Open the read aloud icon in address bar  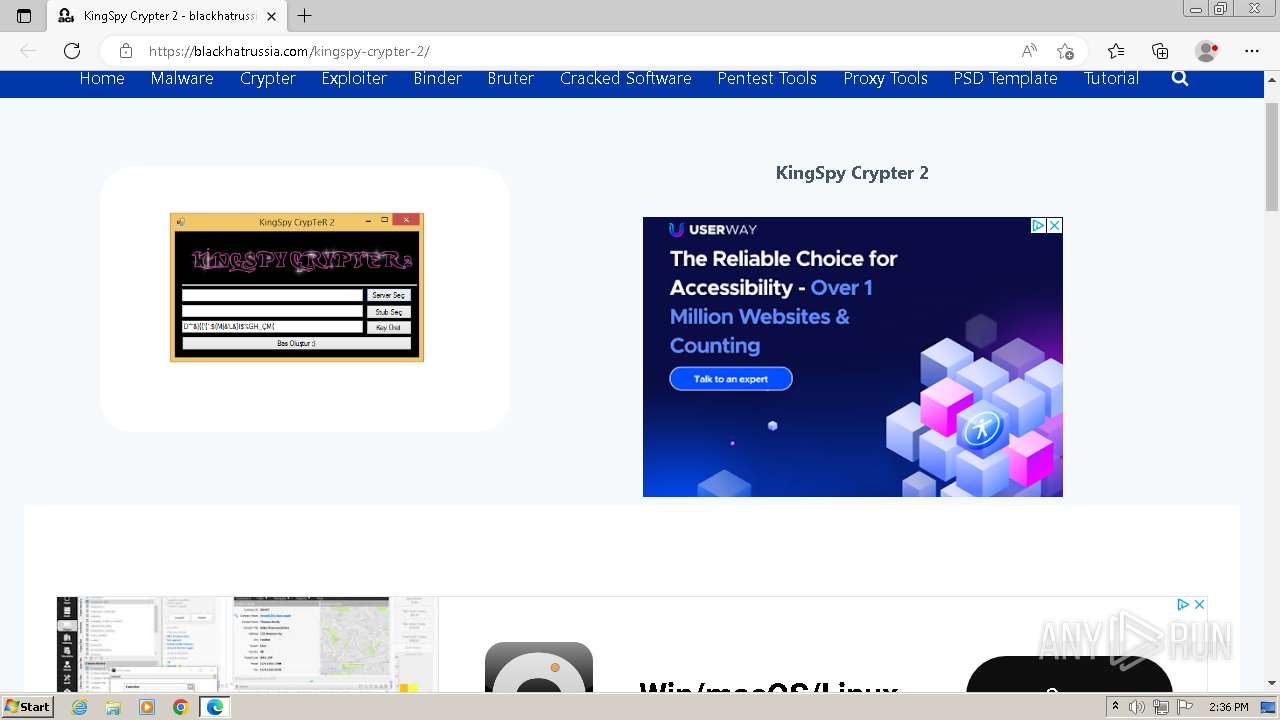click(1029, 51)
